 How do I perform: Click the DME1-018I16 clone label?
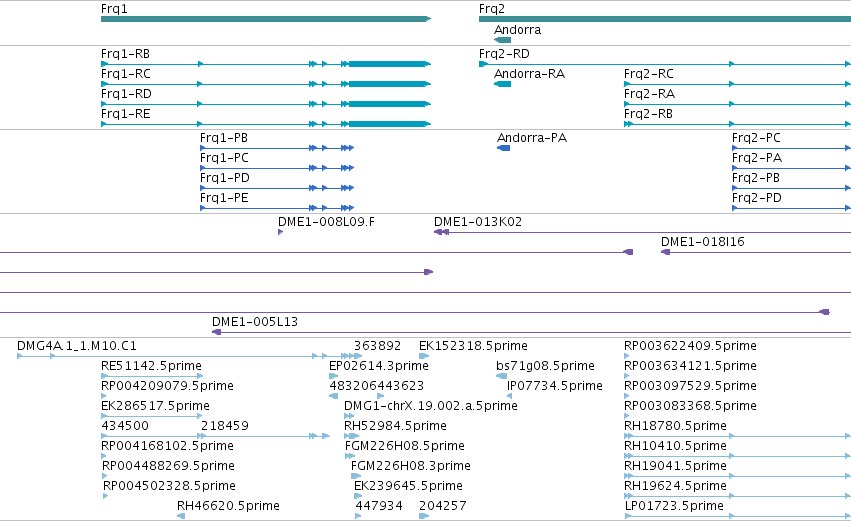(x=703, y=242)
